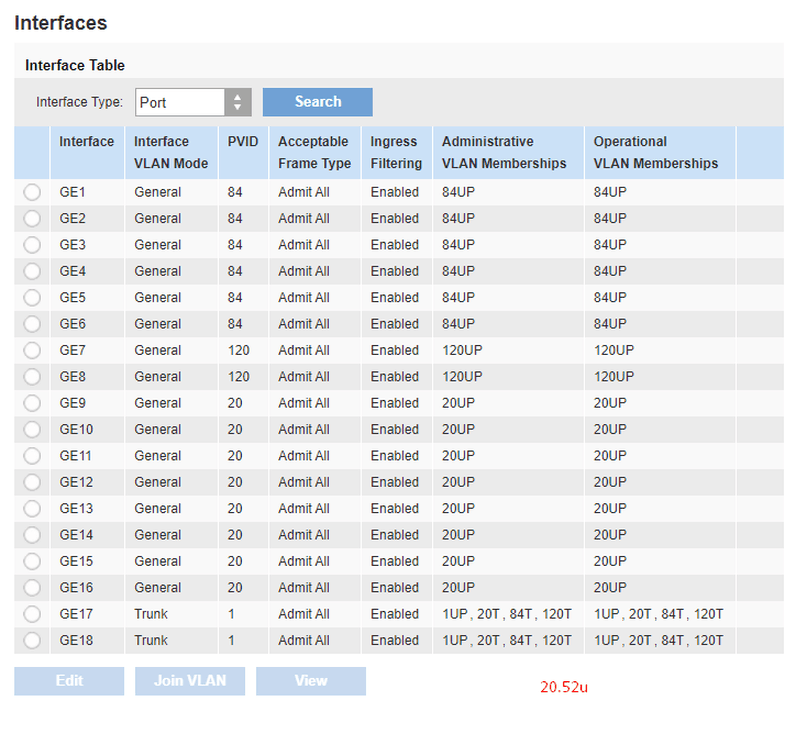This screenshot has height=734, width=807.
Task: Click GE18 operational membership 1UP, 20T, 84T, 120T
Action: coord(658,640)
